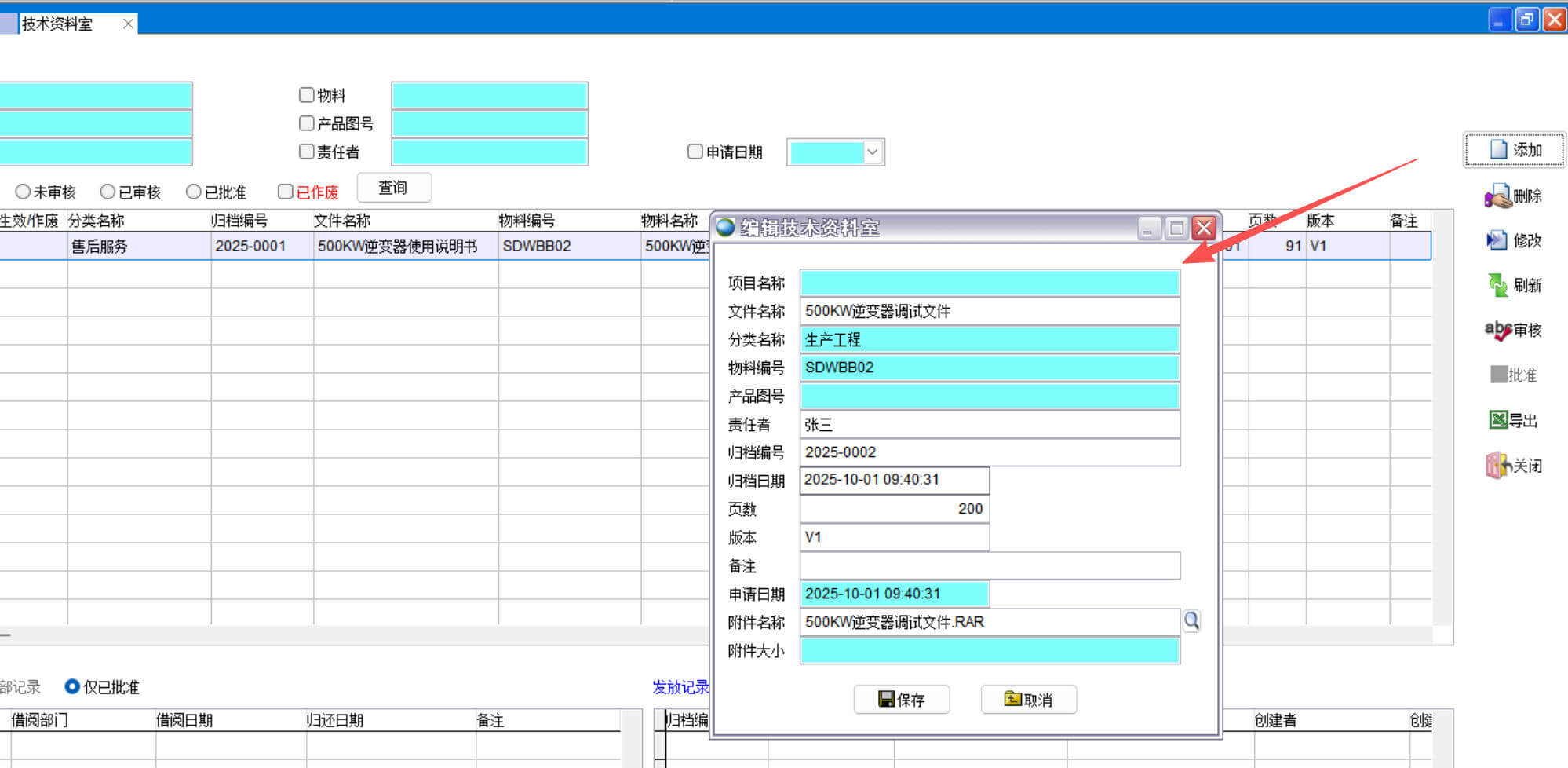
Task: Click the 添加 (Add) document icon button
Action: coord(1499,149)
